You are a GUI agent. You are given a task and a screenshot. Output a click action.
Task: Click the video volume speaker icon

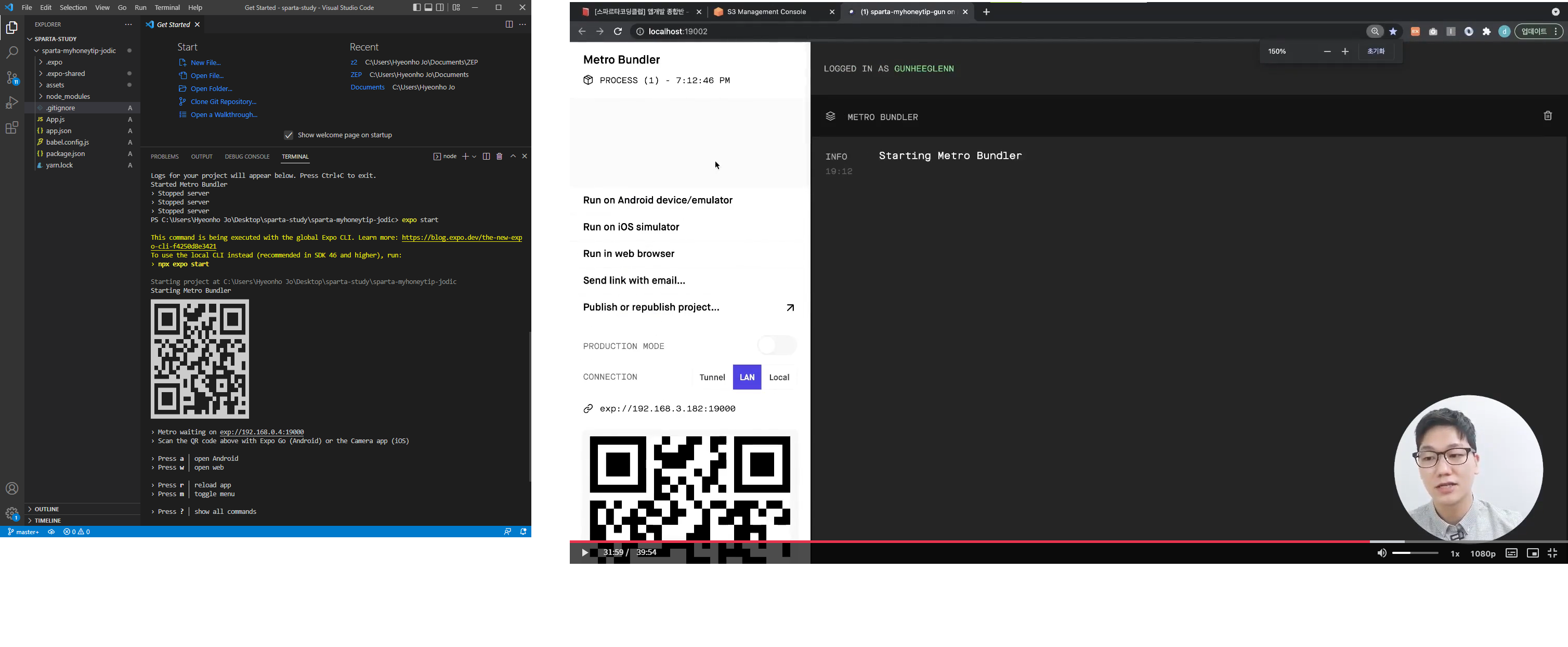point(1381,553)
